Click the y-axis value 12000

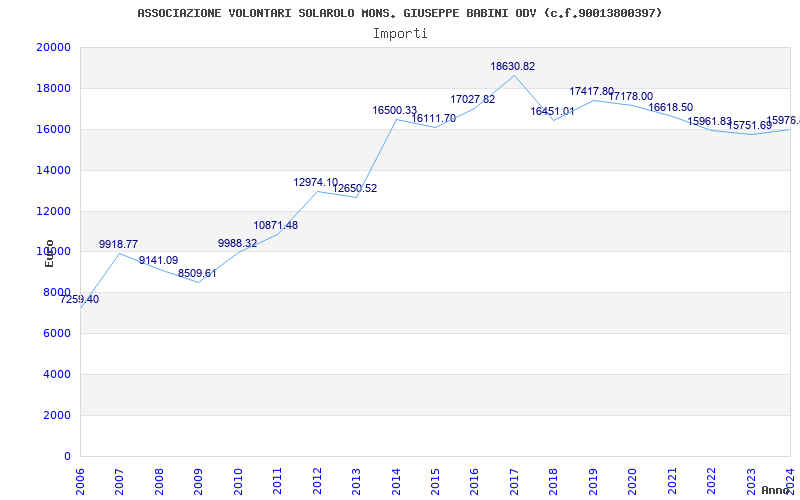tap(54, 211)
